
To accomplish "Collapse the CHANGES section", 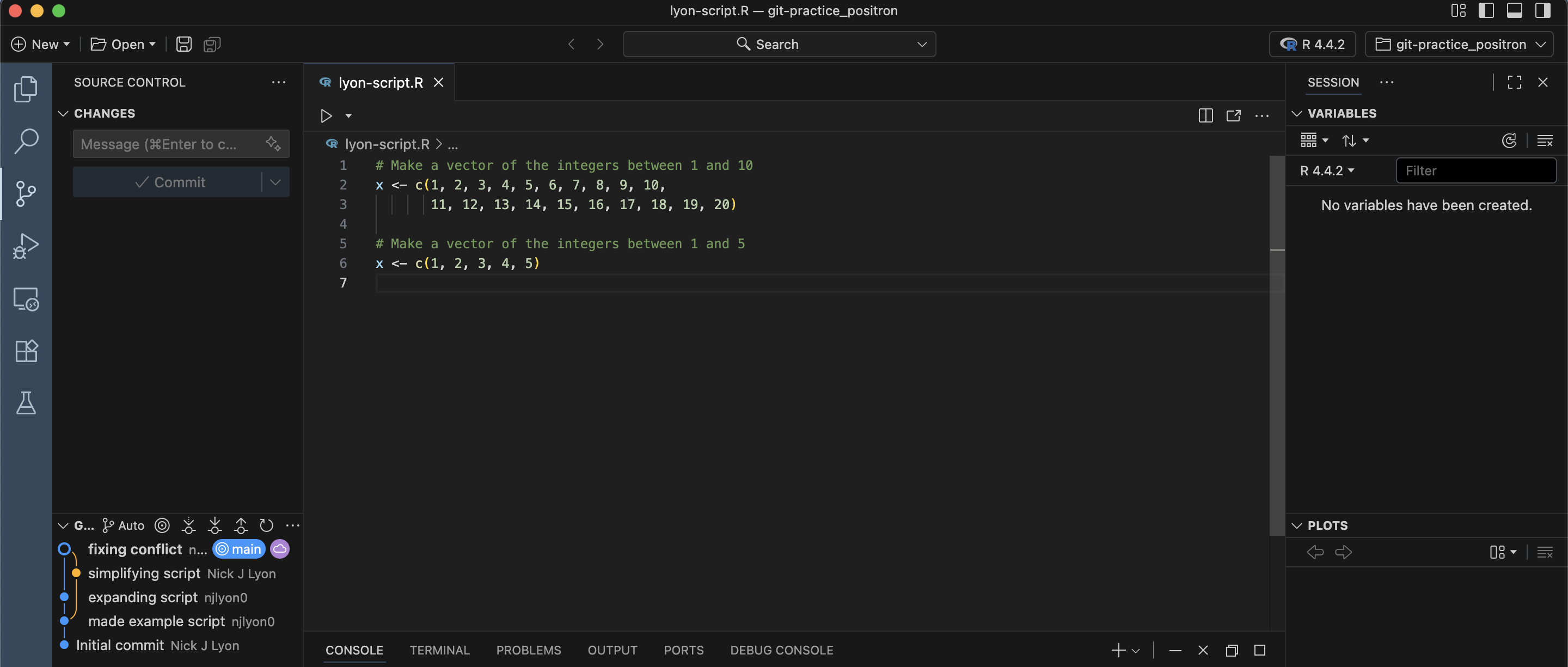I will coord(63,113).
